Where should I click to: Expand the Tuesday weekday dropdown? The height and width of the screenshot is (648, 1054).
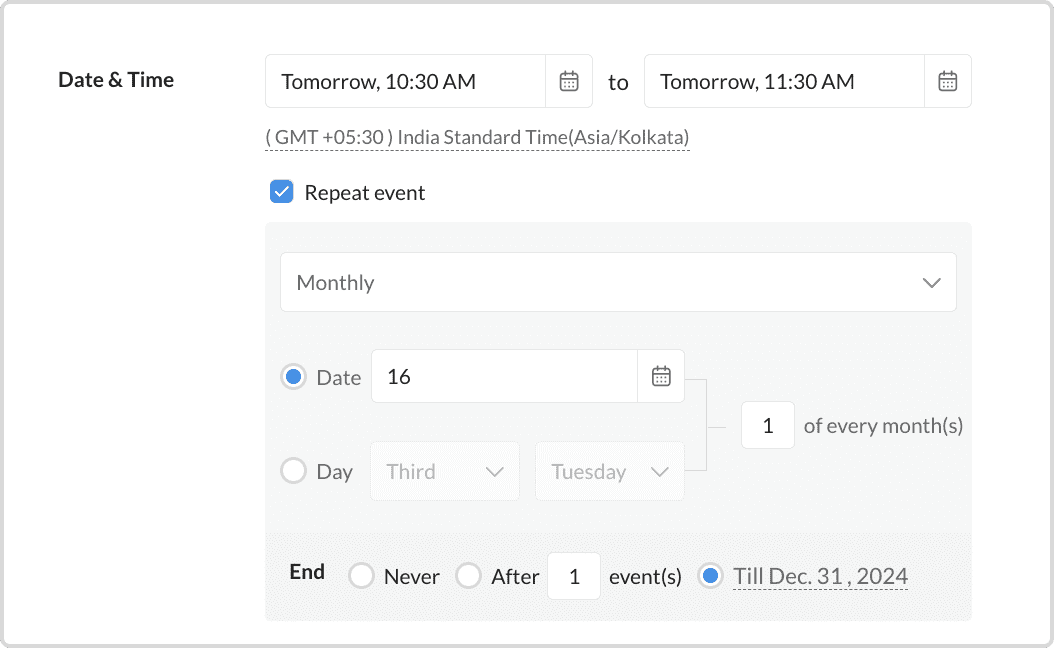tap(609, 471)
